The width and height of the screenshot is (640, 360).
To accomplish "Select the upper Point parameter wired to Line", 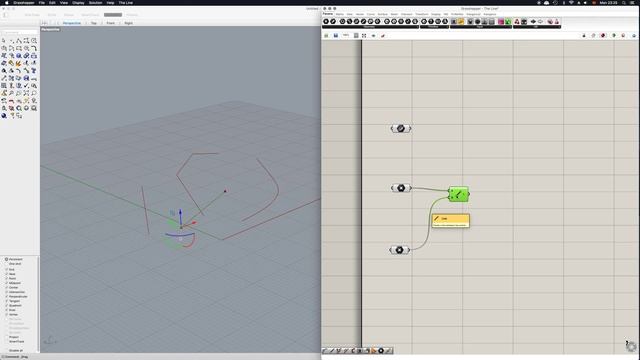I will [401, 188].
